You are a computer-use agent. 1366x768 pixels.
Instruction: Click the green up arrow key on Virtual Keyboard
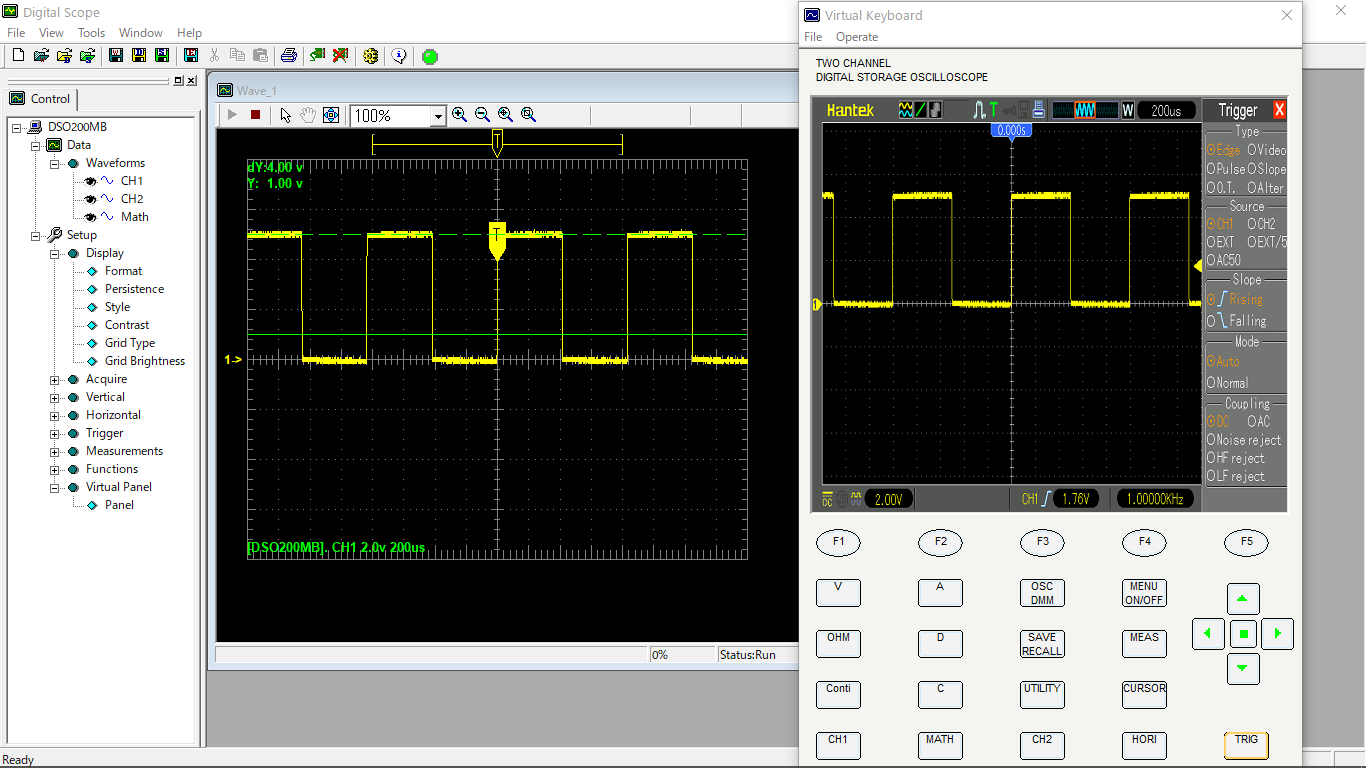point(1243,599)
